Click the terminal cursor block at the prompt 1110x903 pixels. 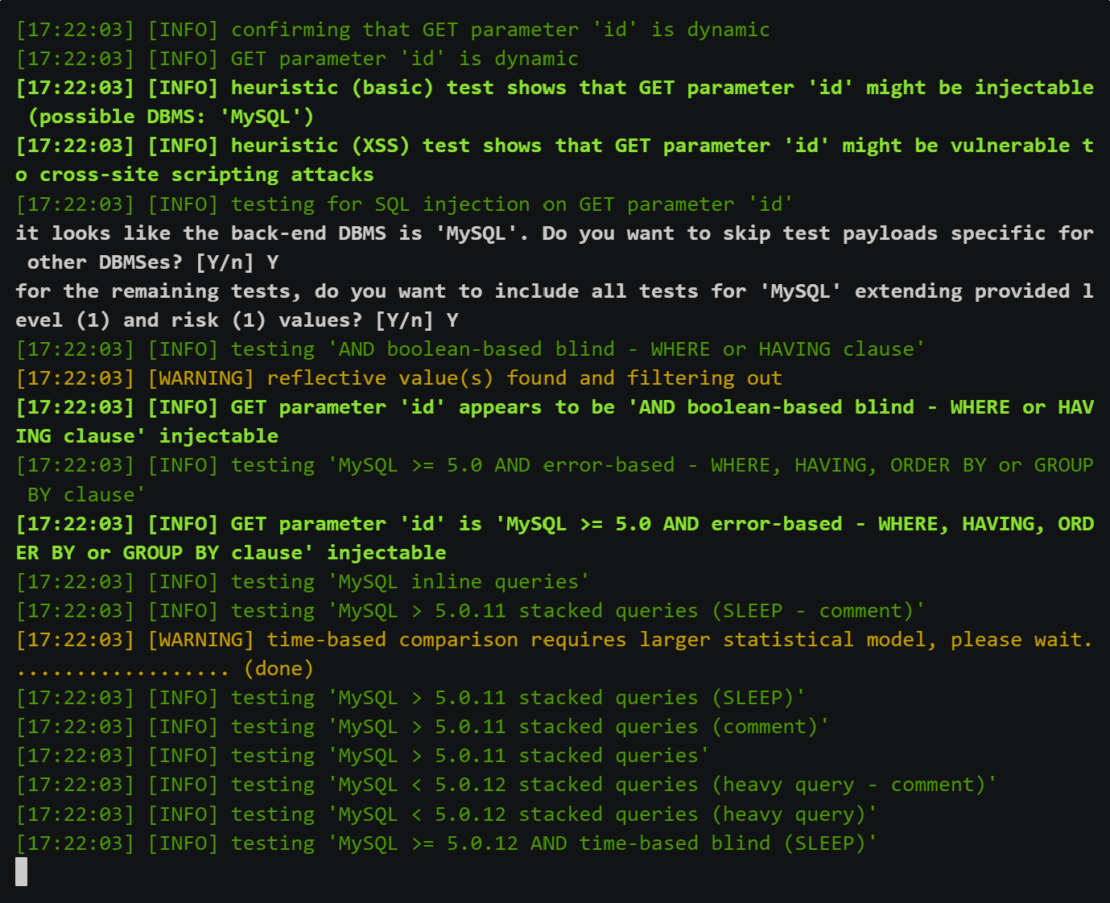point(22,872)
